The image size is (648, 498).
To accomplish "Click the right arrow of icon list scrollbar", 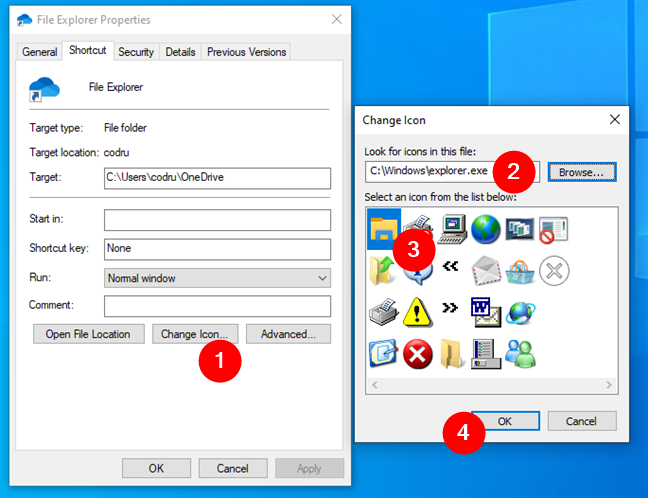I will coord(609,385).
